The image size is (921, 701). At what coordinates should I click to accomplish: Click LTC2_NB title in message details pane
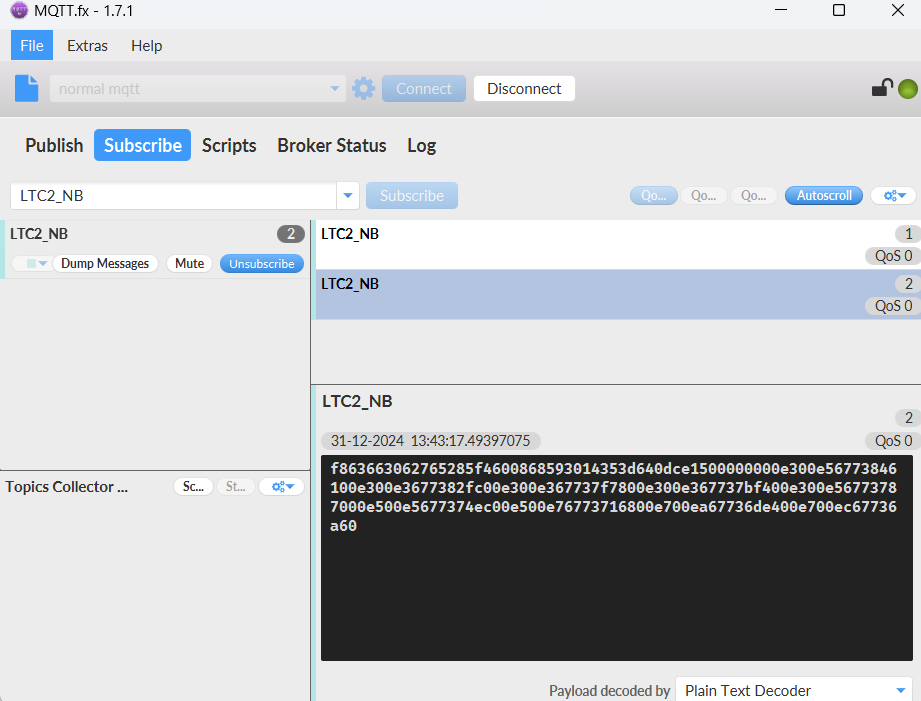pos(357,401)
